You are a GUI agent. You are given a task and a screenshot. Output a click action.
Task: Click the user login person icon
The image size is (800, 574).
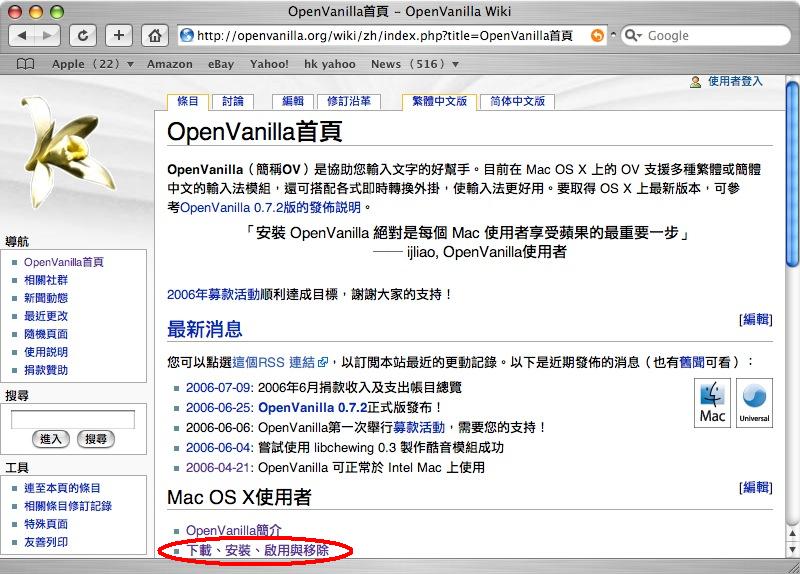695,82
